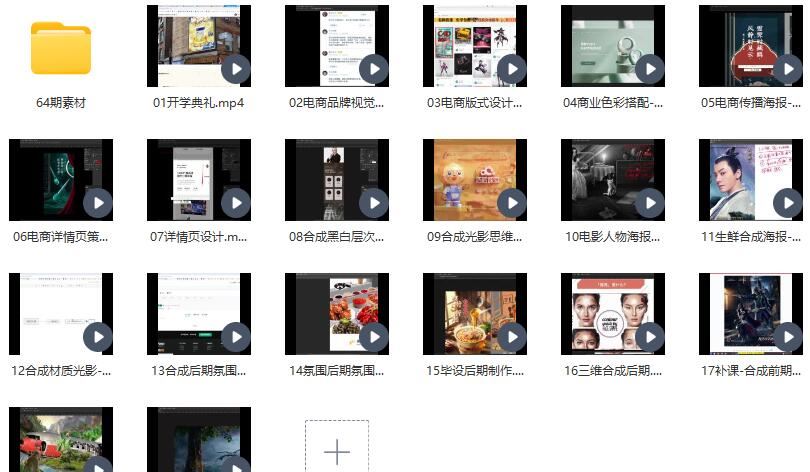Play 05电商传播海报 with its play icon
The height and width of the screenshot is (472, 810).
click(788, 69)
